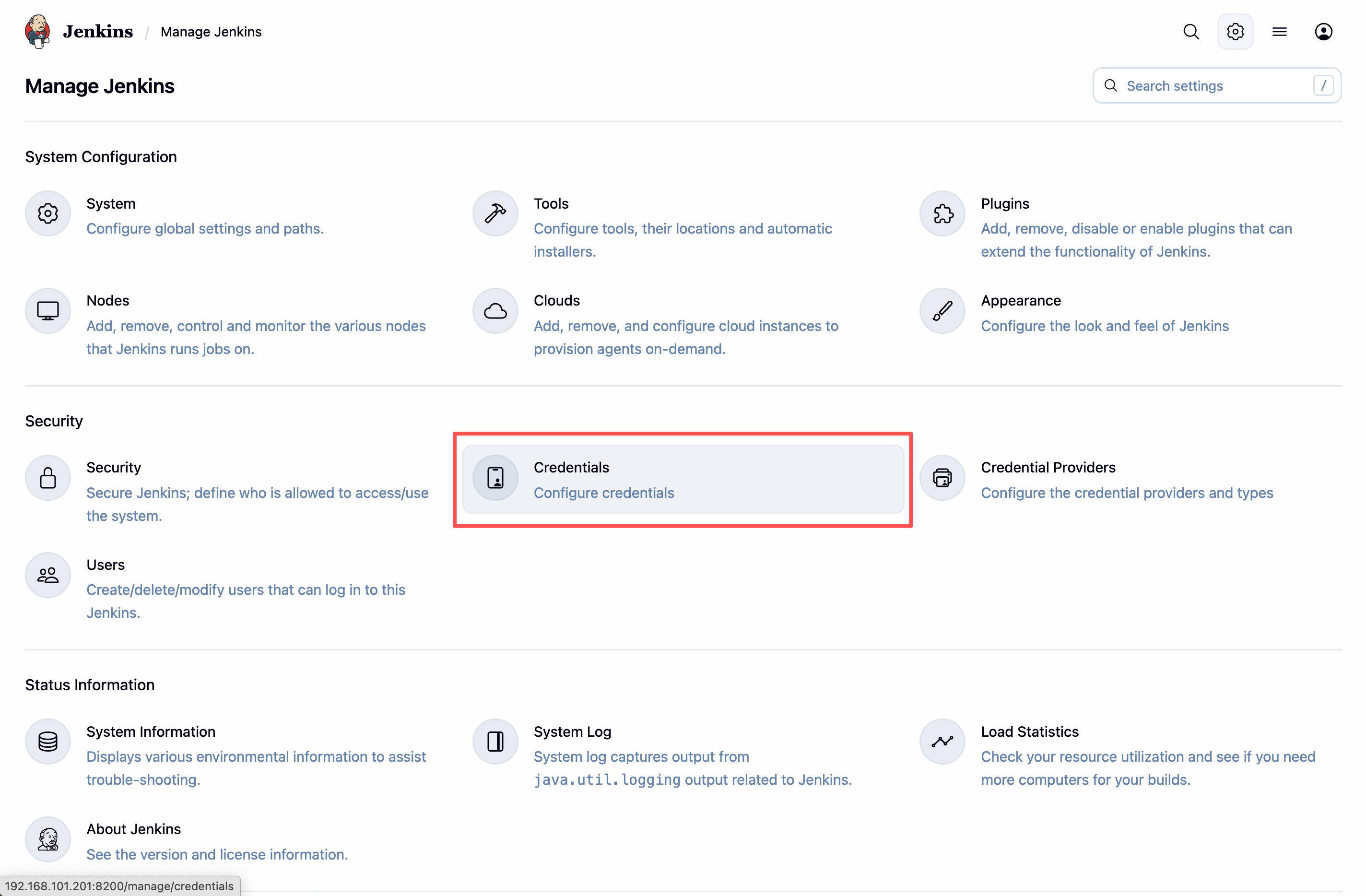Screen dimensions: 1366x896
Task: Click the puzzle piece Plugins icon
Action: point(942,213)
